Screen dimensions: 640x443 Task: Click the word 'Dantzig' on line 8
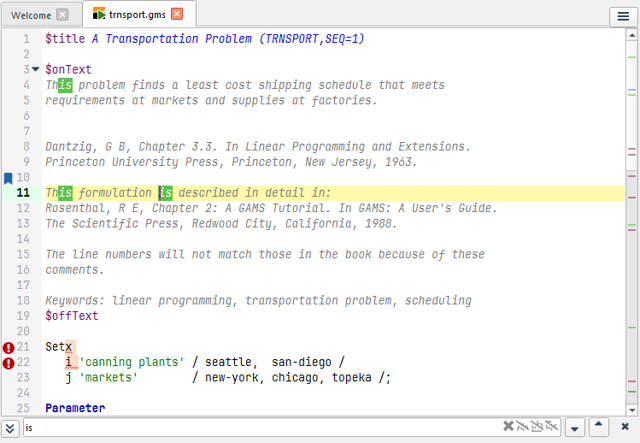[71, 147]
